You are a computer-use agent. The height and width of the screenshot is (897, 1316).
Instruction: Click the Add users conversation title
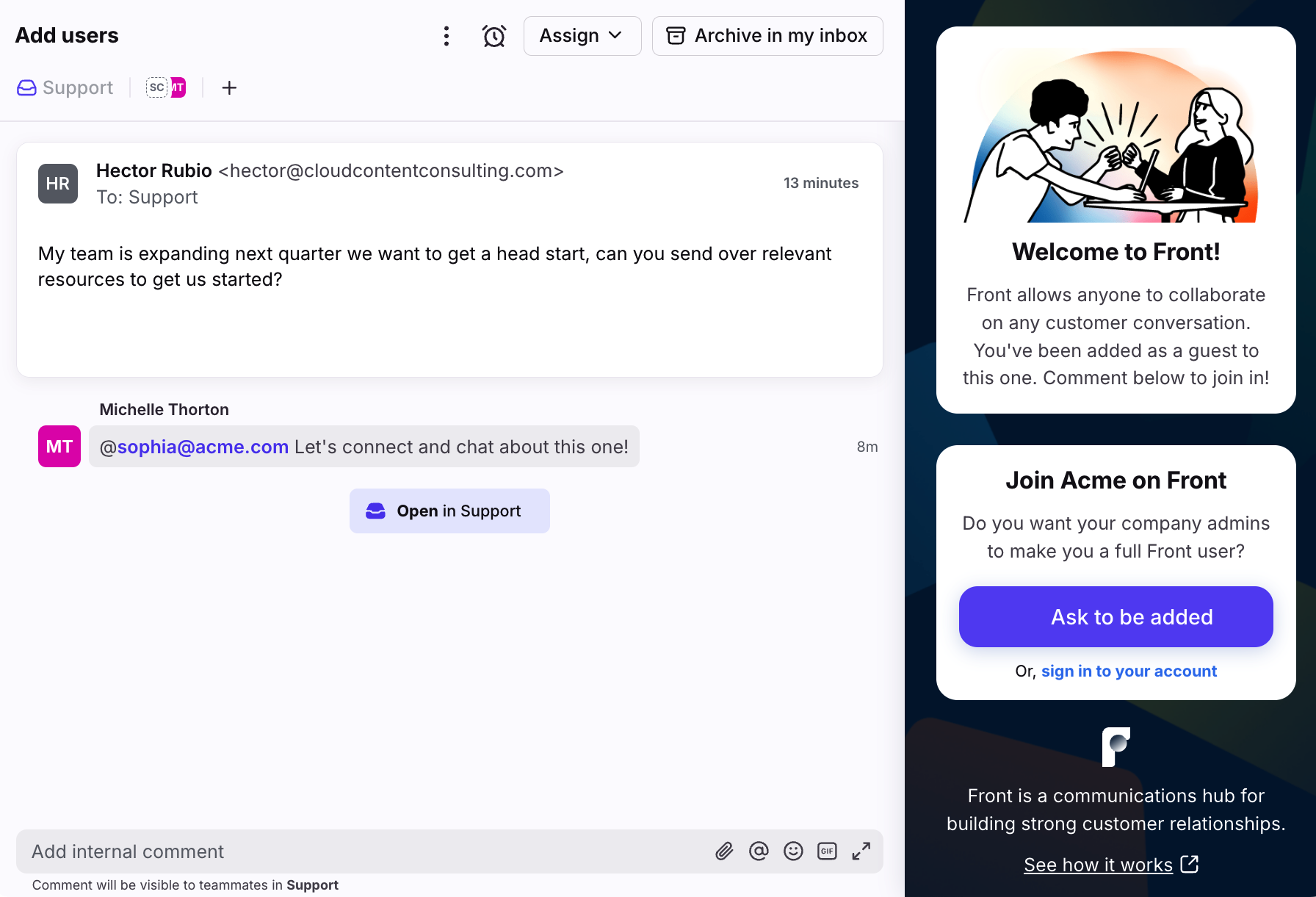[67, 35]
